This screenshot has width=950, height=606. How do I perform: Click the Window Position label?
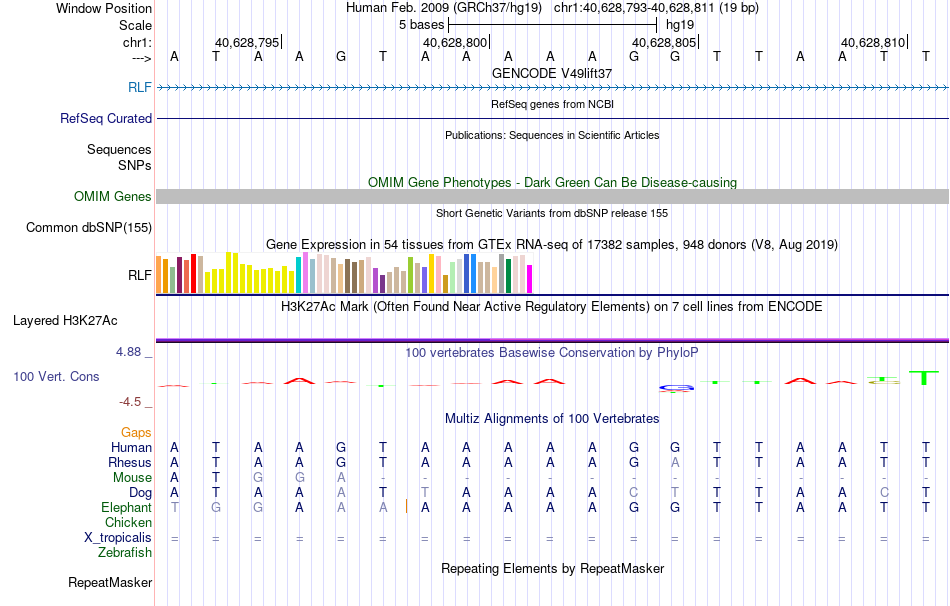(x=104, y=8)
